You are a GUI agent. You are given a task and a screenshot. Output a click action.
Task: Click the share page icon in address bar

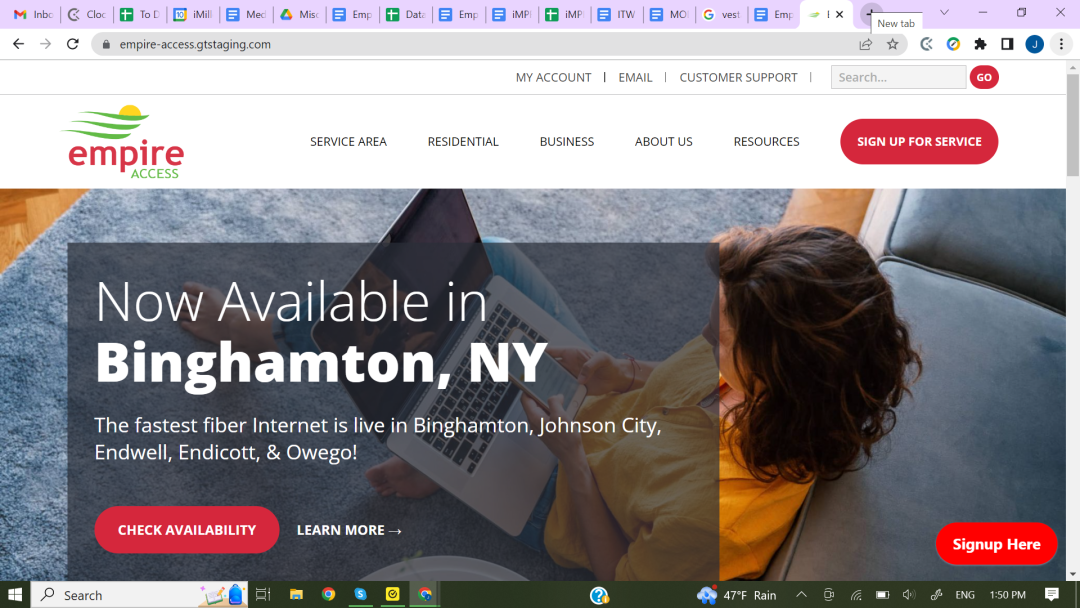click(x=864, y=44)
